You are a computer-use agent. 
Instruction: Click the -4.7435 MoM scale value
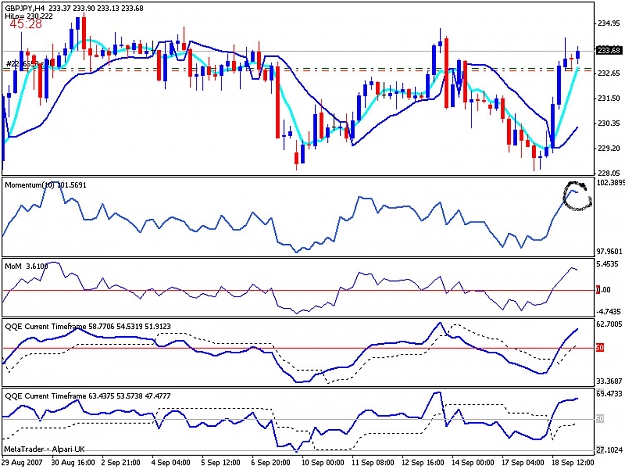click(609, 312)
